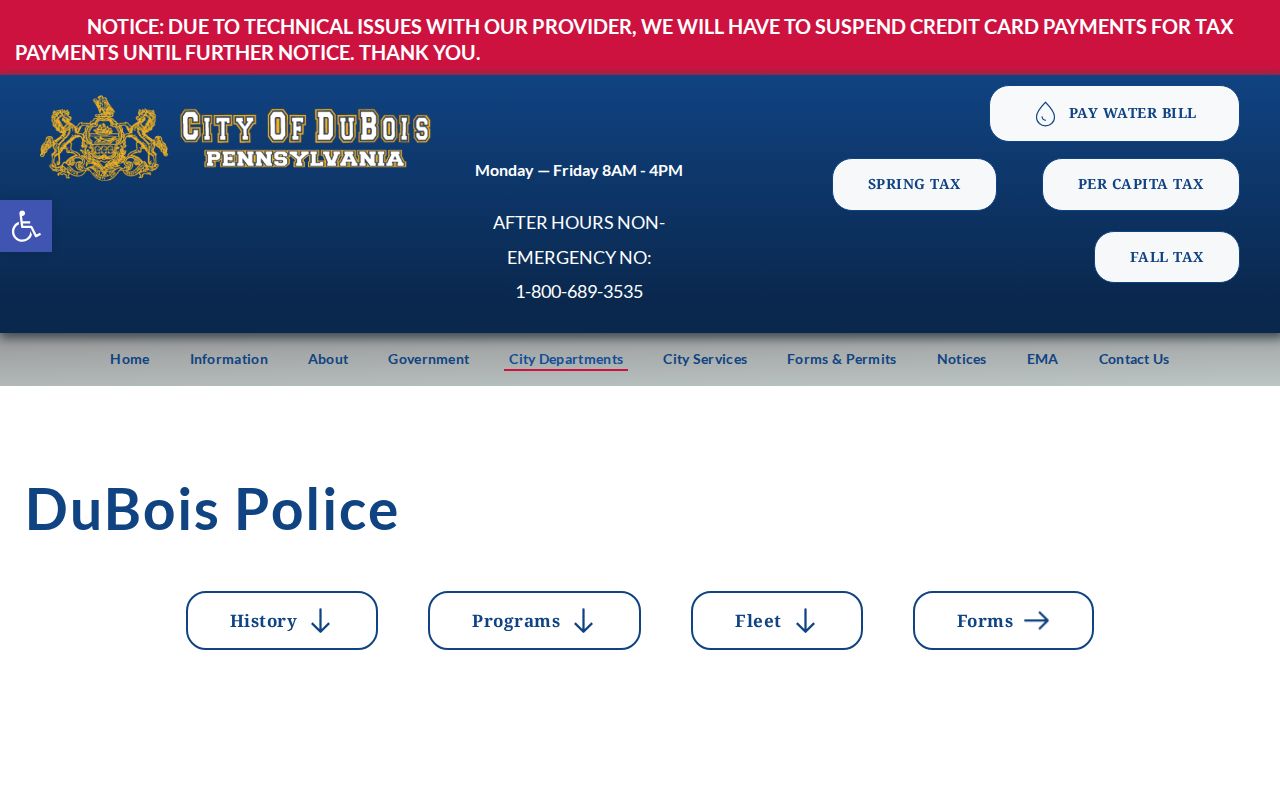Image resolution: width=1280 pixels, height=800 pixels.
Task: Click the 1-800-689-3535 phone number
Action: tap(579, 292)
